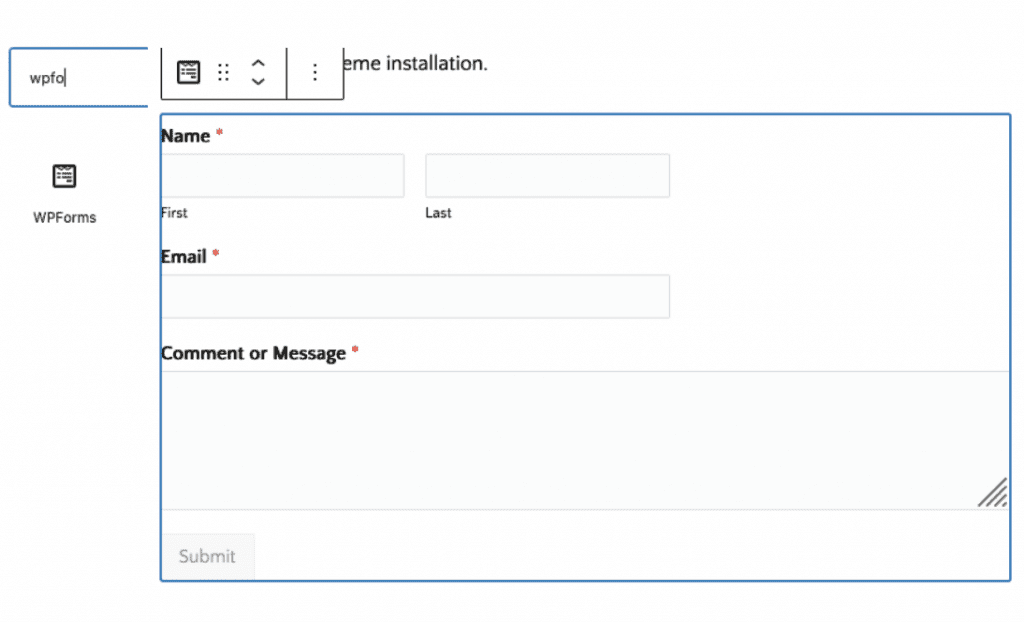This screenshot has width=1024, height=622.
Task: Click the paragraph text ending "installation."
Action: 414,64
